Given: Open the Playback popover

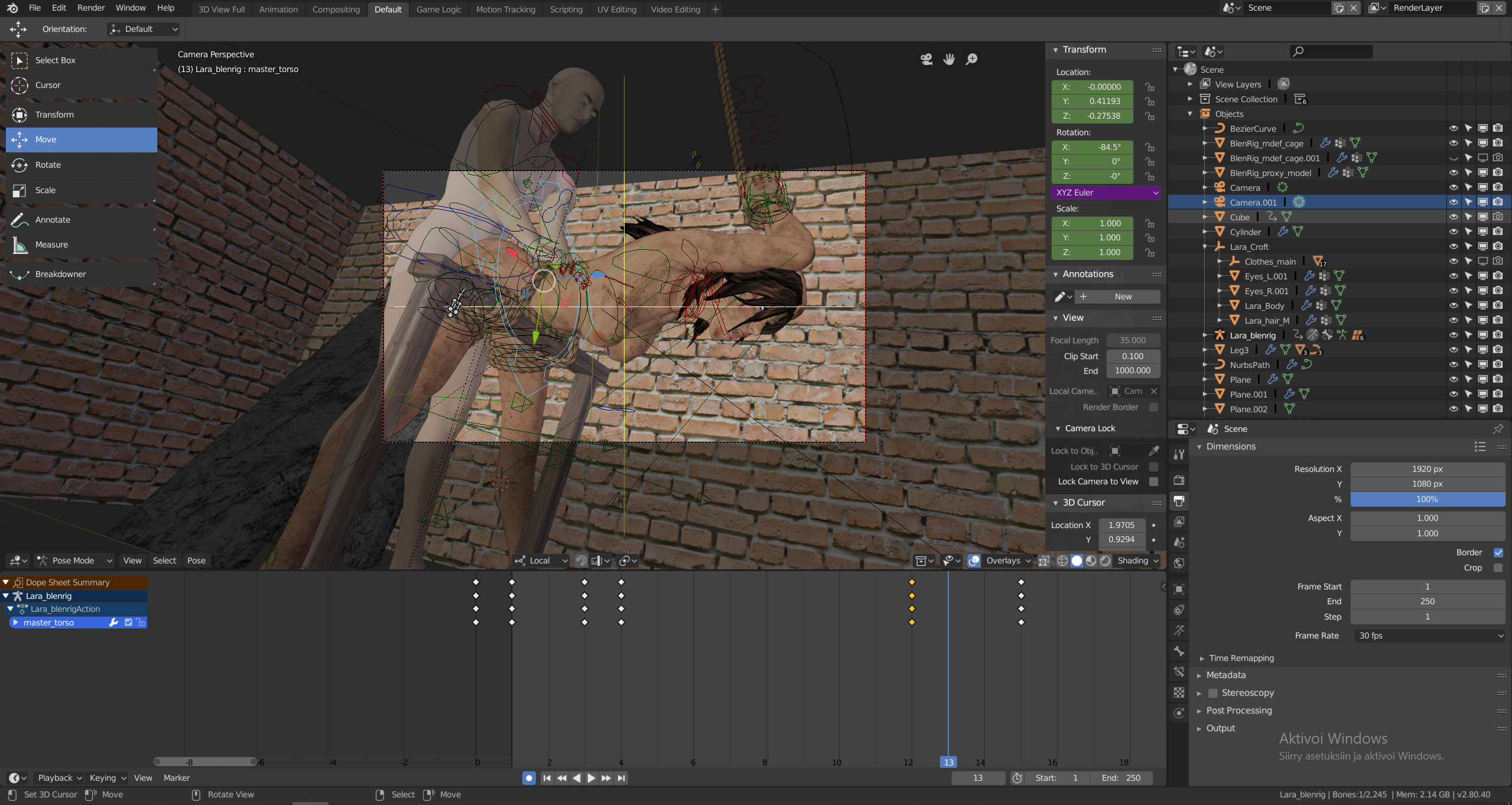Looking at the screenshot, I should pyautogui.click(x=59, y=778).
